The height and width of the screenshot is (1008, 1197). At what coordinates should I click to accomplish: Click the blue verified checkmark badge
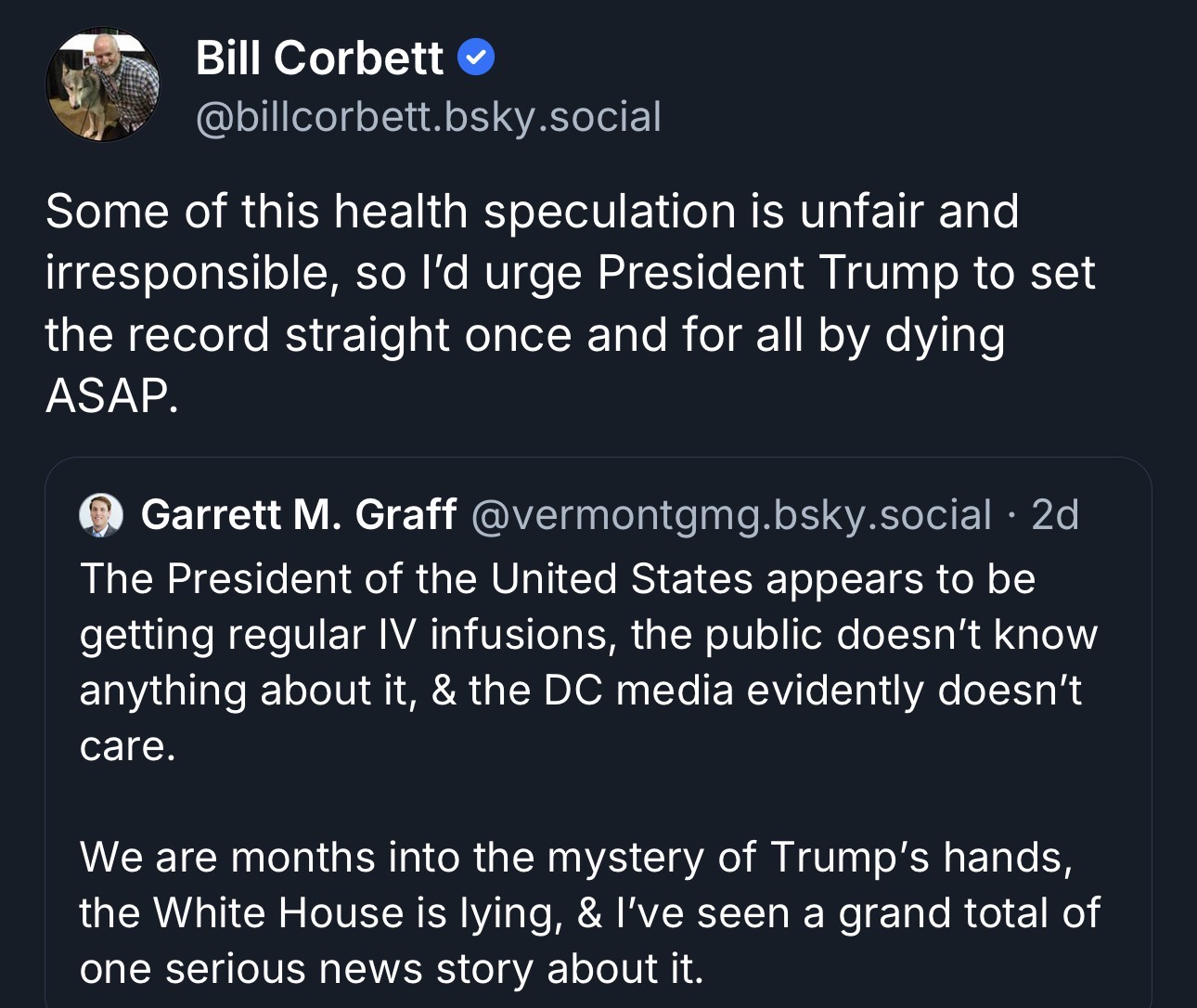[x=476, y=58]
